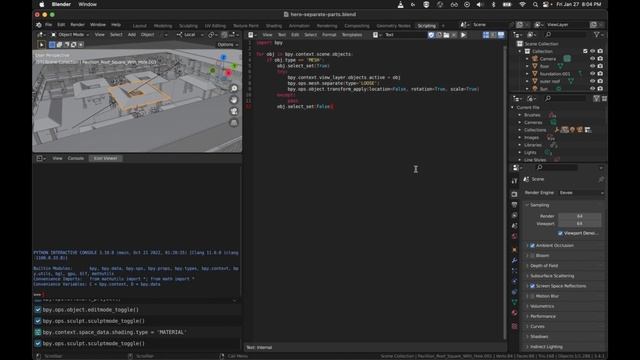Hide Camera with its eye icon
The image size is (640, 360).
(x=592, y=59)
